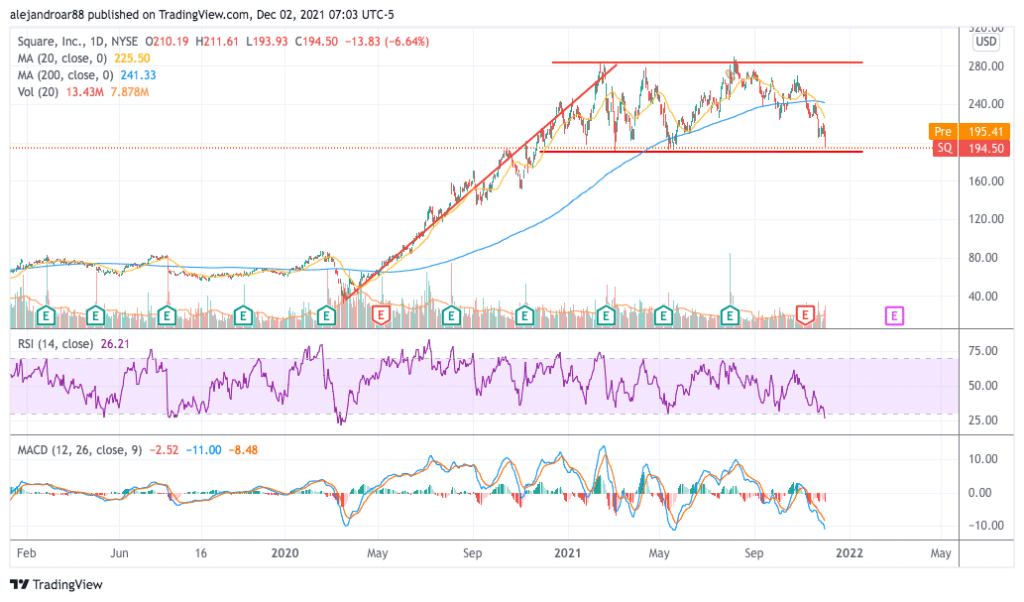Click the MACD line value −11.00
1024x602 pixels.
204,450
